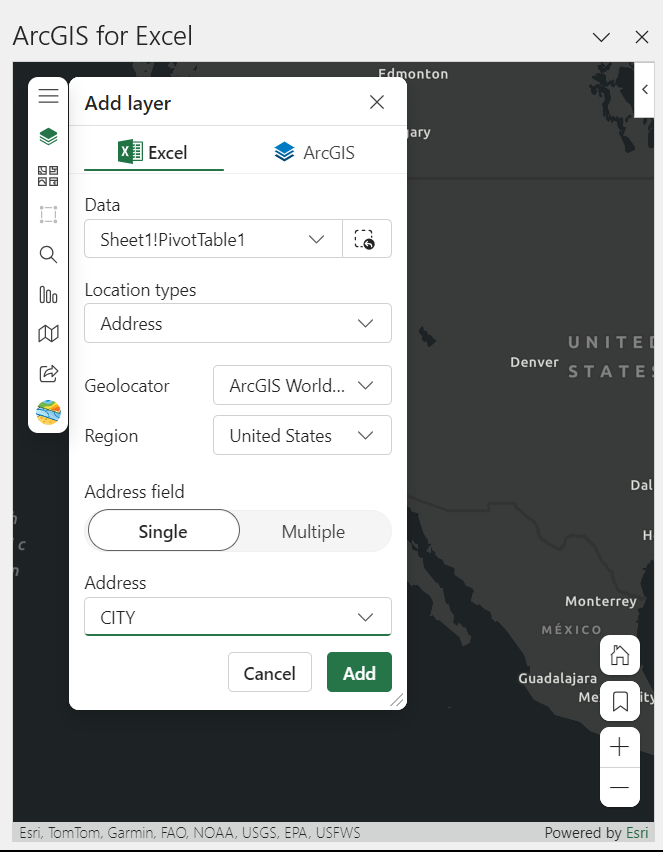Expand the Address field CITY dropdown
663x852 pixels.
click(238, 617)
